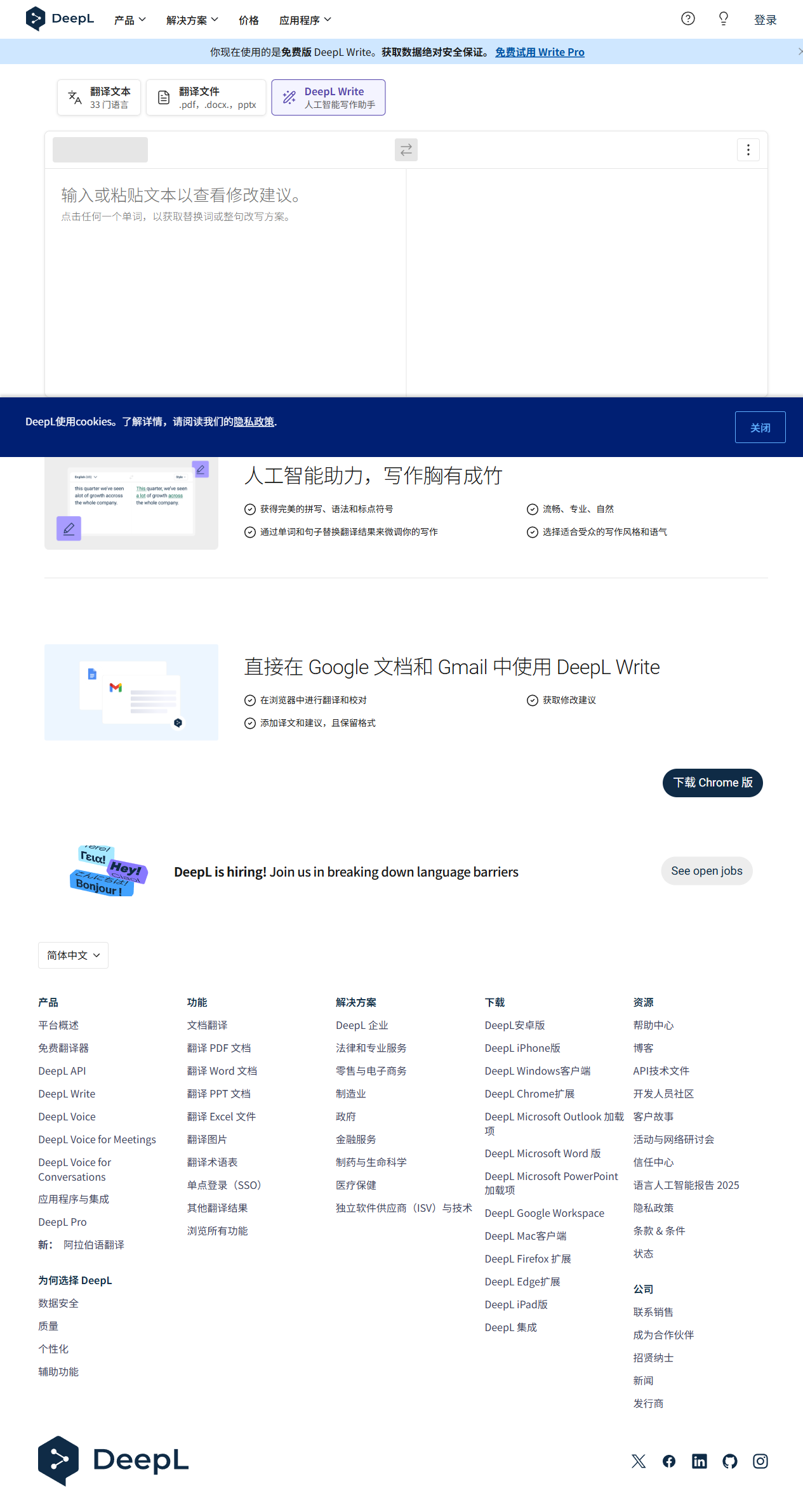Open DeepL's Instagram icon in footer
The width and height of the screenshot is (803, 1512).
point(760,1461)
